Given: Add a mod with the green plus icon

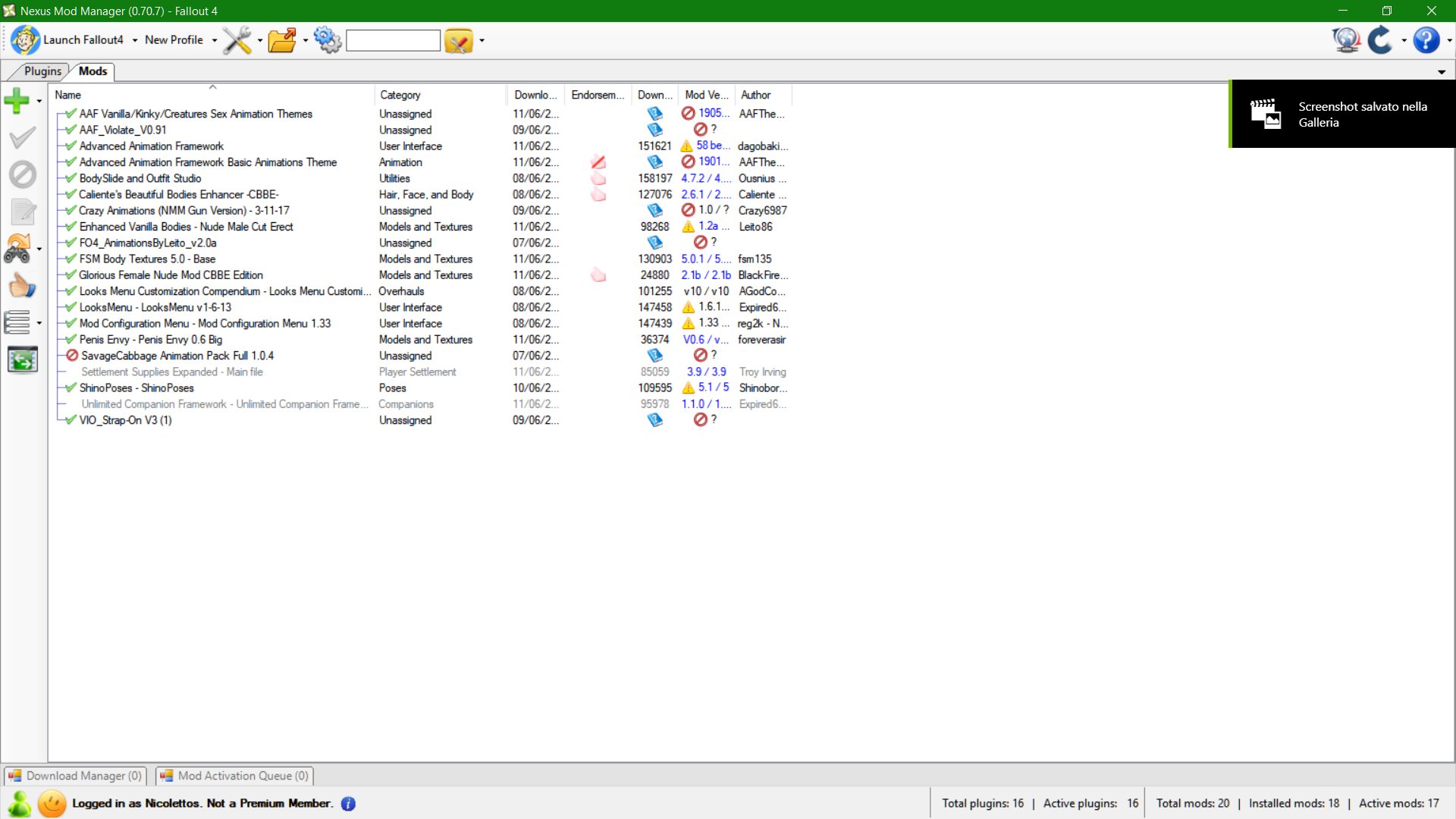Looking at the screenshot, I should pyautogui.click(x=17, y=101).
